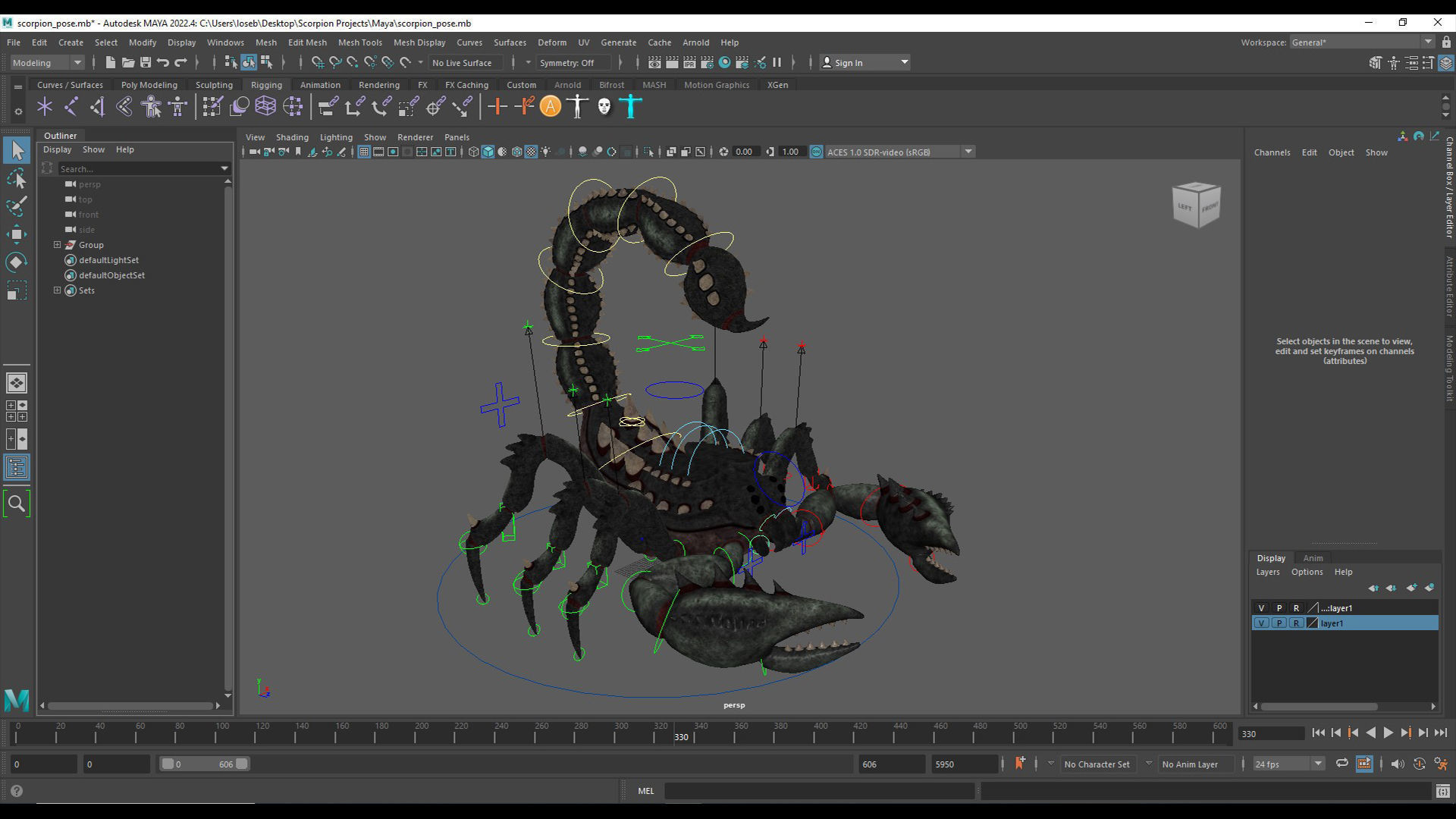The width and height of the screenshot is (1456, 819).
Task: Click the search magnifier icon in left sidebar
Action: (17, 504)
